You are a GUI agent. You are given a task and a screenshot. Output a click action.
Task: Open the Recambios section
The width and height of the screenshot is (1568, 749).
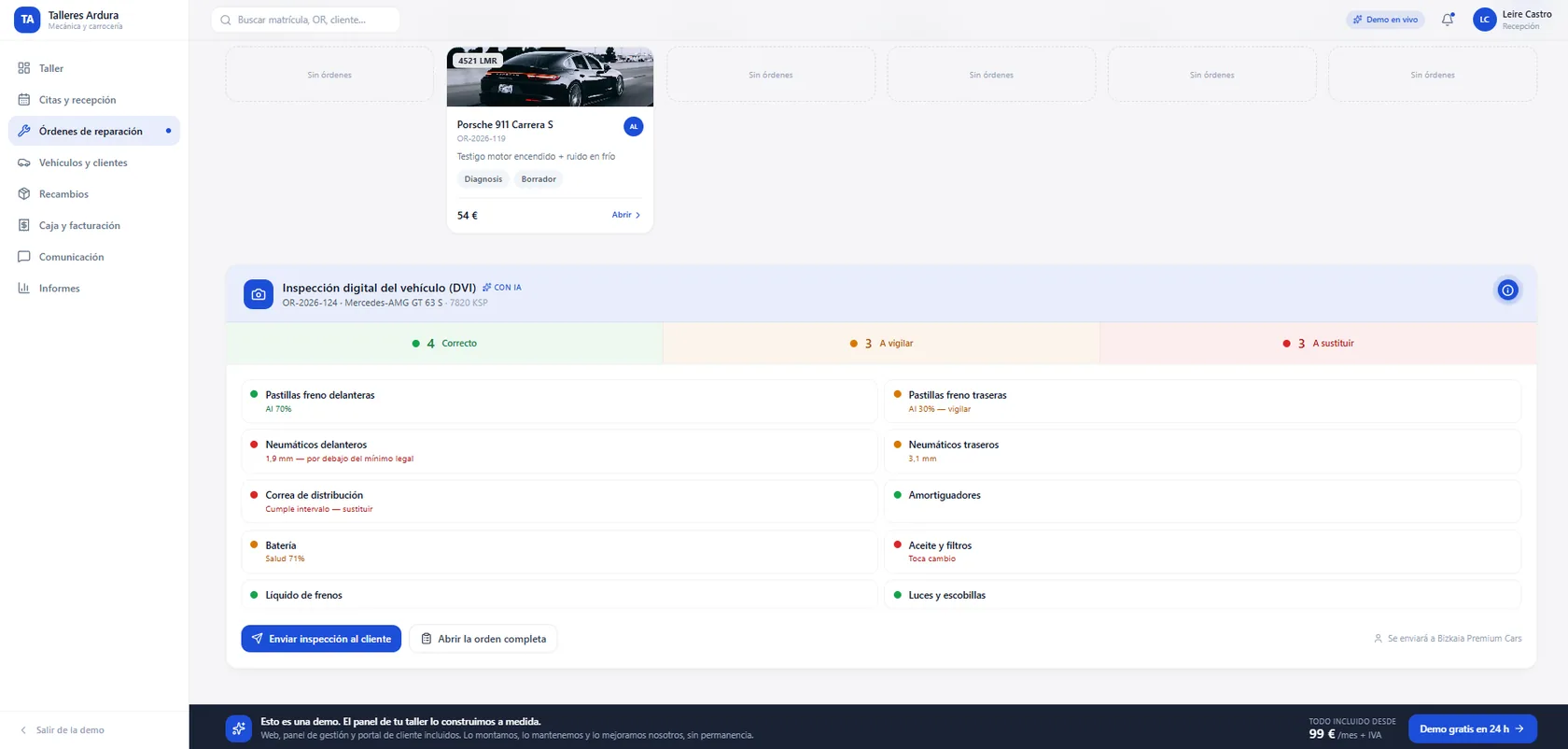(93, 194)
